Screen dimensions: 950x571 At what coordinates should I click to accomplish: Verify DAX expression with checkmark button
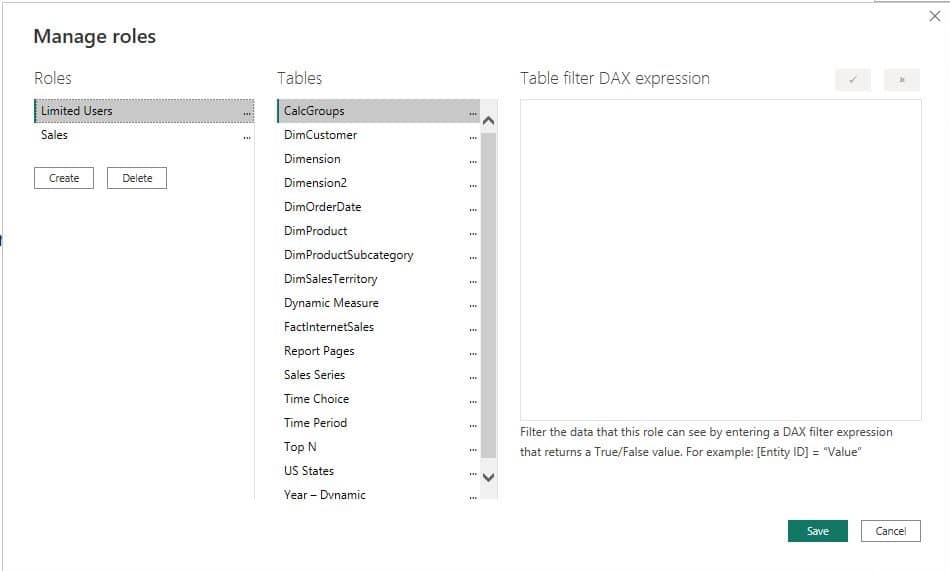pyautogui.click(x=852, y=79)
